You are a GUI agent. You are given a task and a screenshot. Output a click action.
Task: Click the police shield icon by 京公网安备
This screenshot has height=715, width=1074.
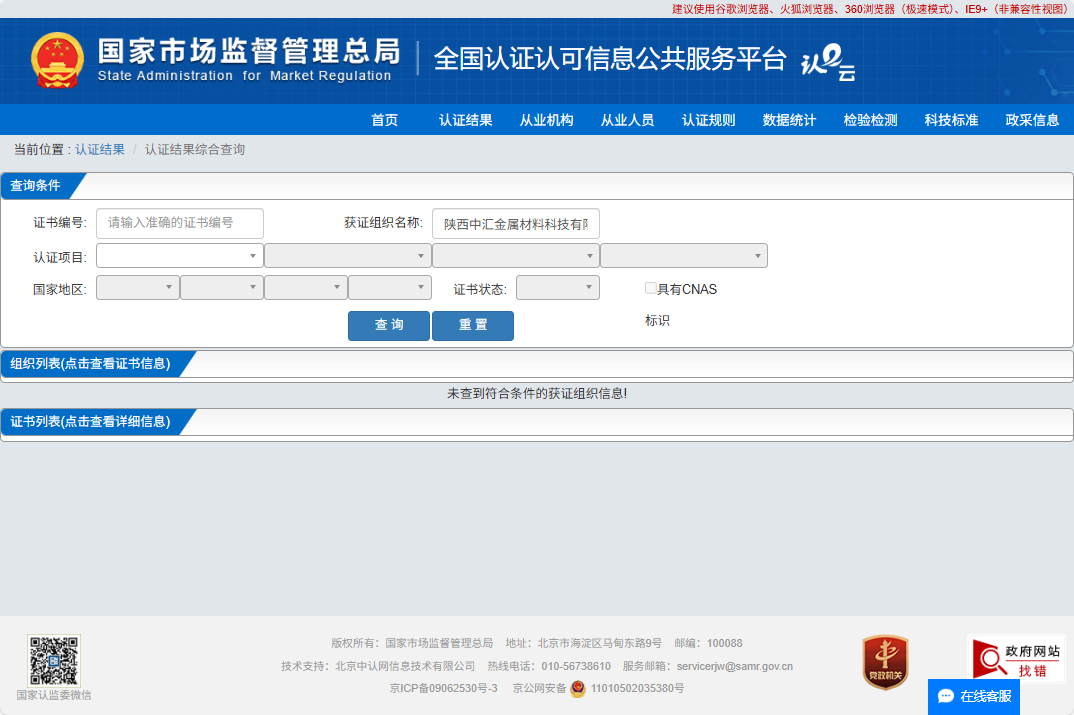(x=578, y=688)
